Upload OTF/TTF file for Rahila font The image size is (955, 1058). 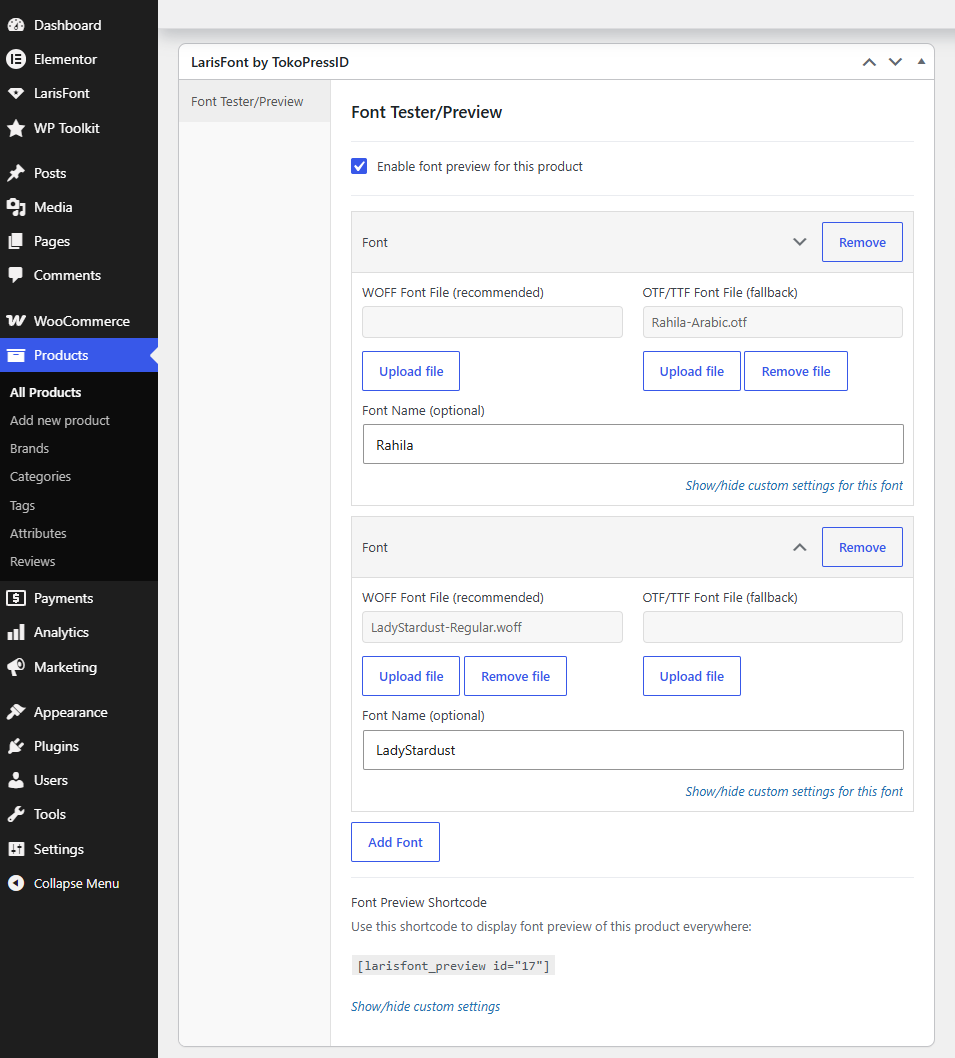tap(692, 371)
